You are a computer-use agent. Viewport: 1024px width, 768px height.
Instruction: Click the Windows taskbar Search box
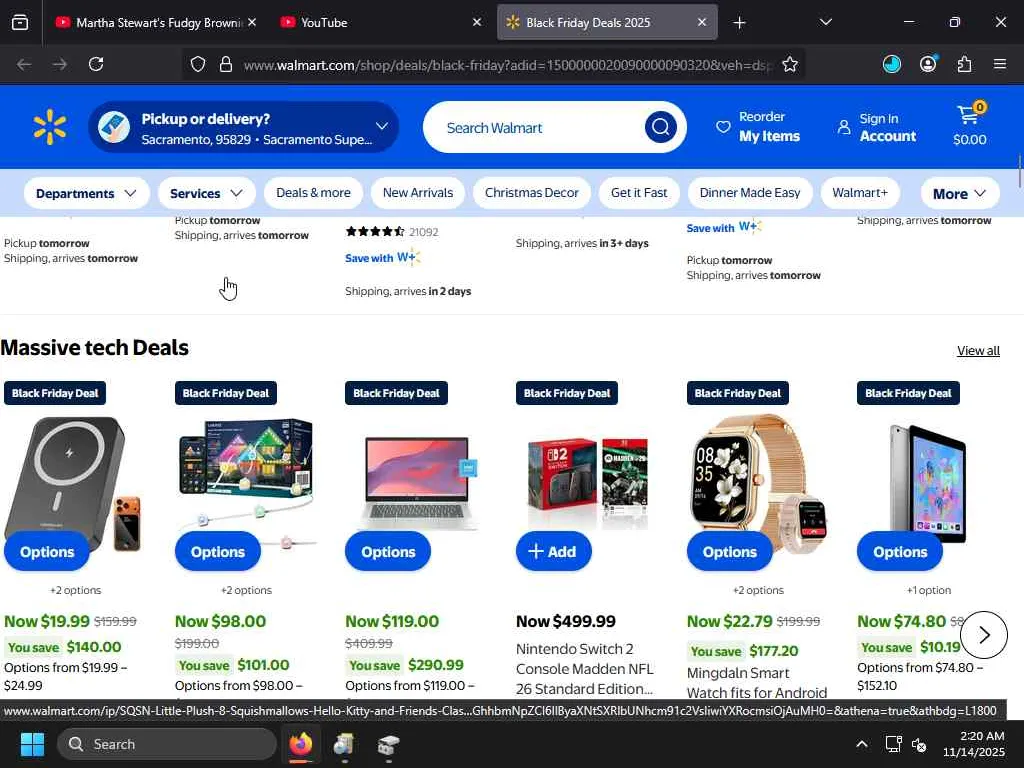pyautogui.click(x=167, y=744)
